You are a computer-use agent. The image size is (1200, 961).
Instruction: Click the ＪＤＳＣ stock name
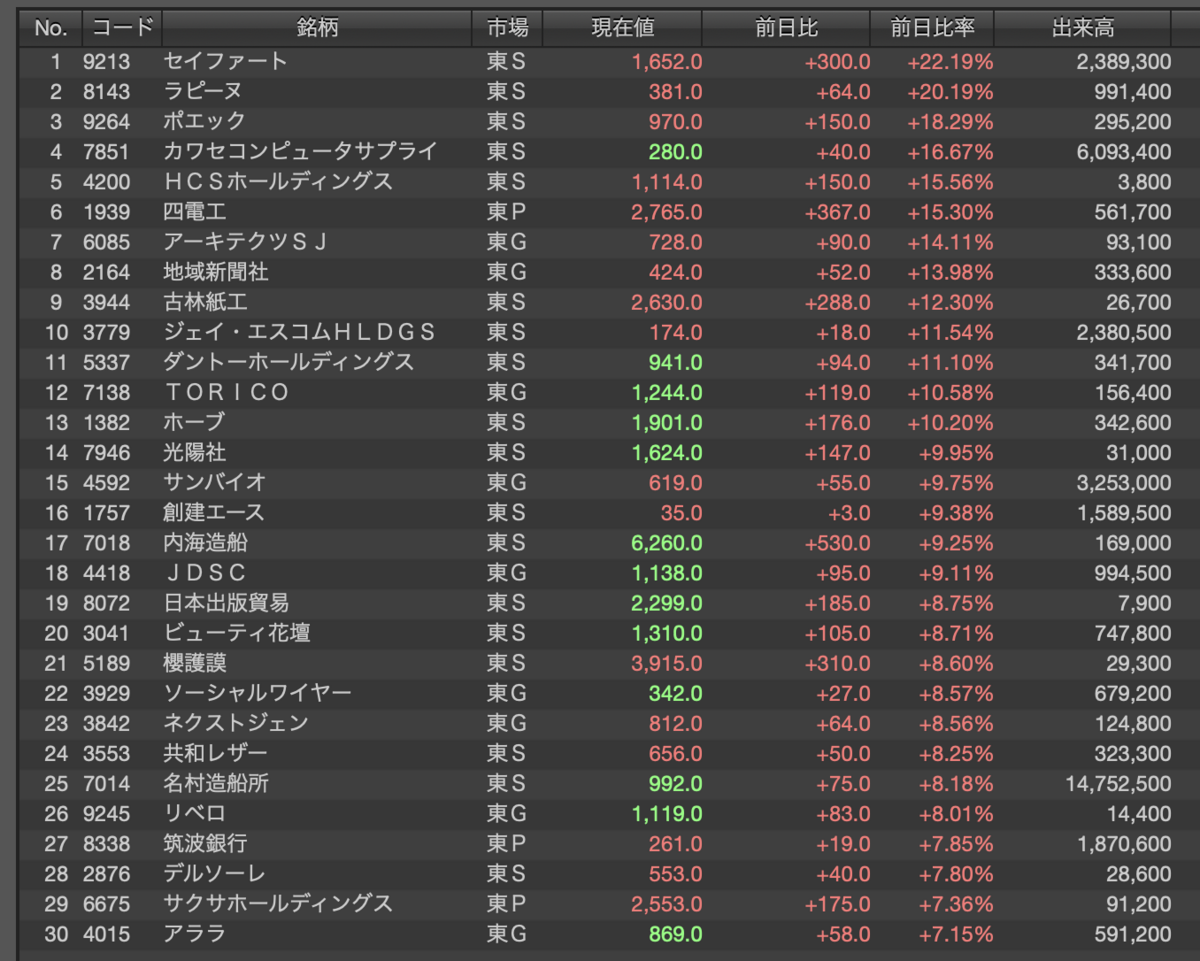click(x=205, y=573)
